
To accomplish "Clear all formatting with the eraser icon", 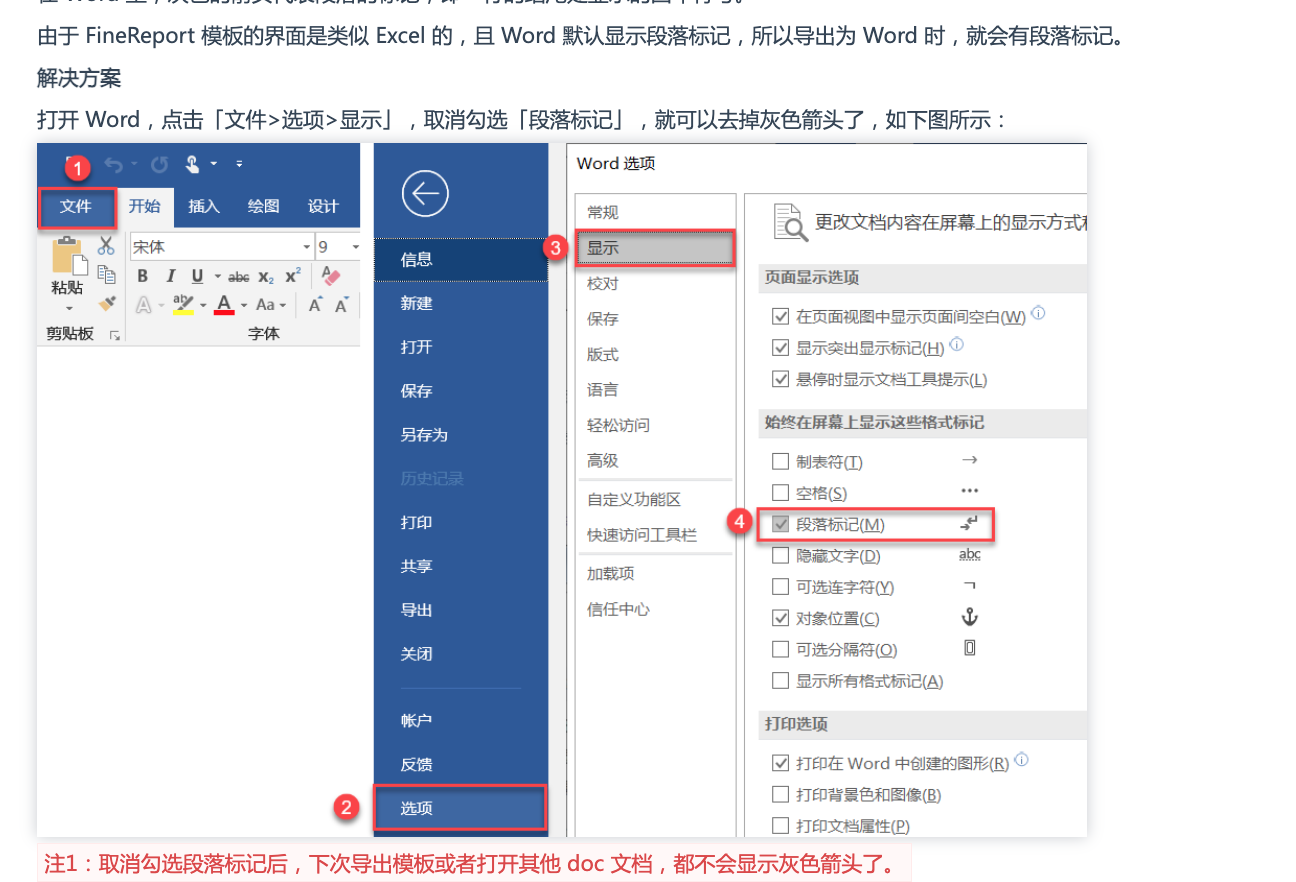I will (x=331, y=276).
